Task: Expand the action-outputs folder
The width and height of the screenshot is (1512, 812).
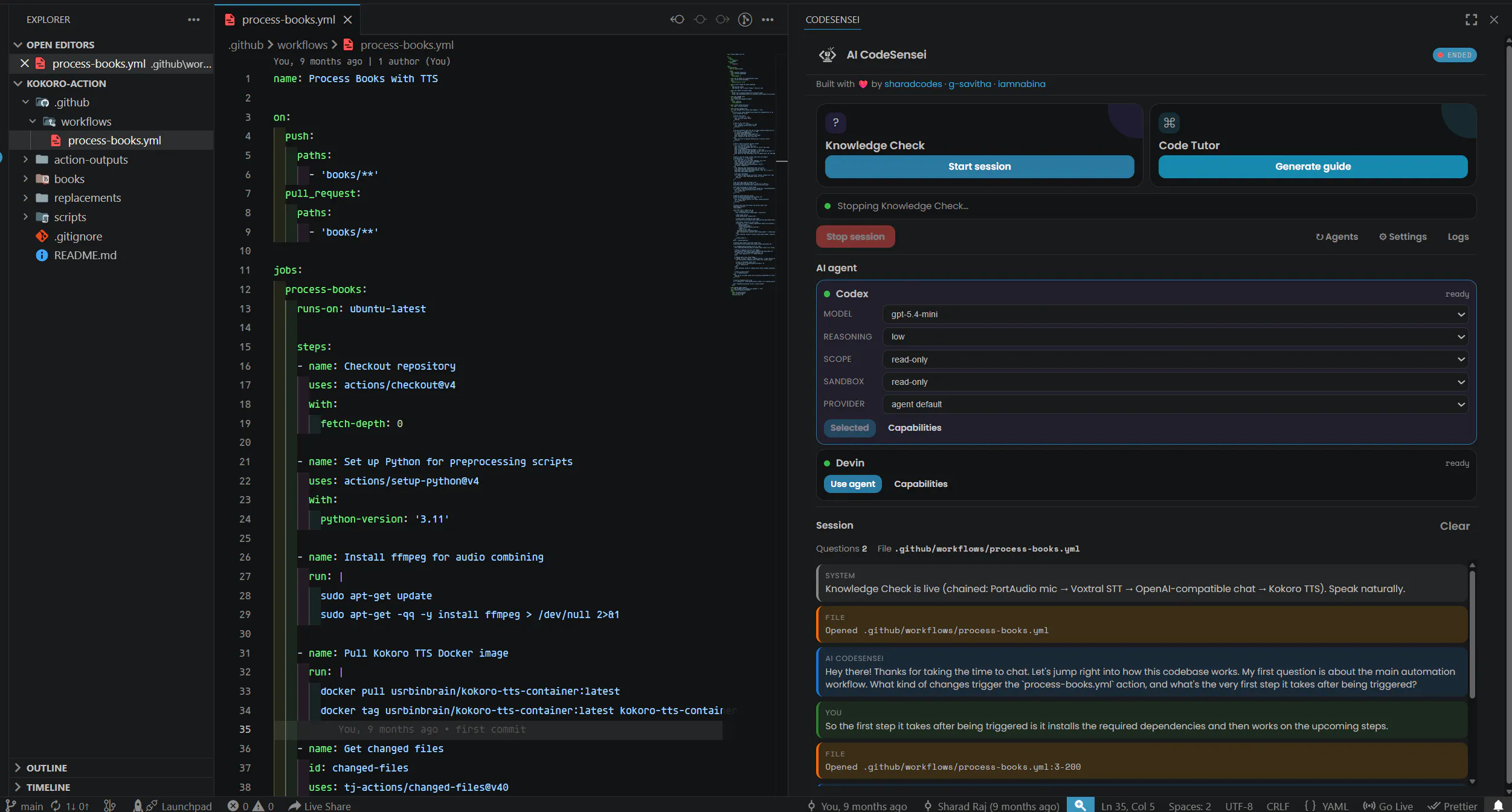Action: (x=111, y=159)
